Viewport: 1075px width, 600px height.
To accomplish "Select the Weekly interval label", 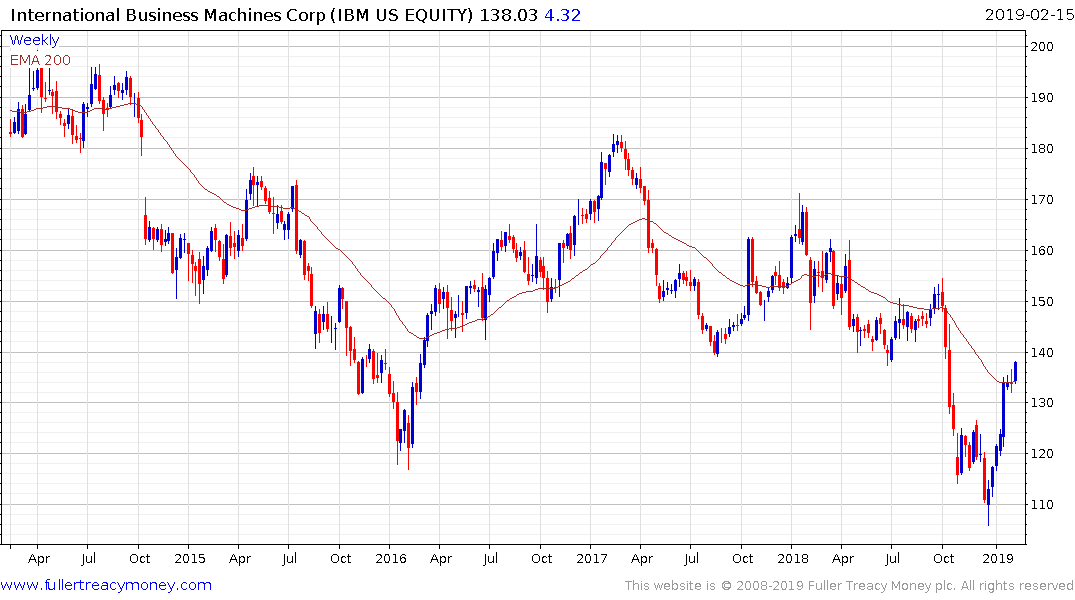I will click(34, 40).
